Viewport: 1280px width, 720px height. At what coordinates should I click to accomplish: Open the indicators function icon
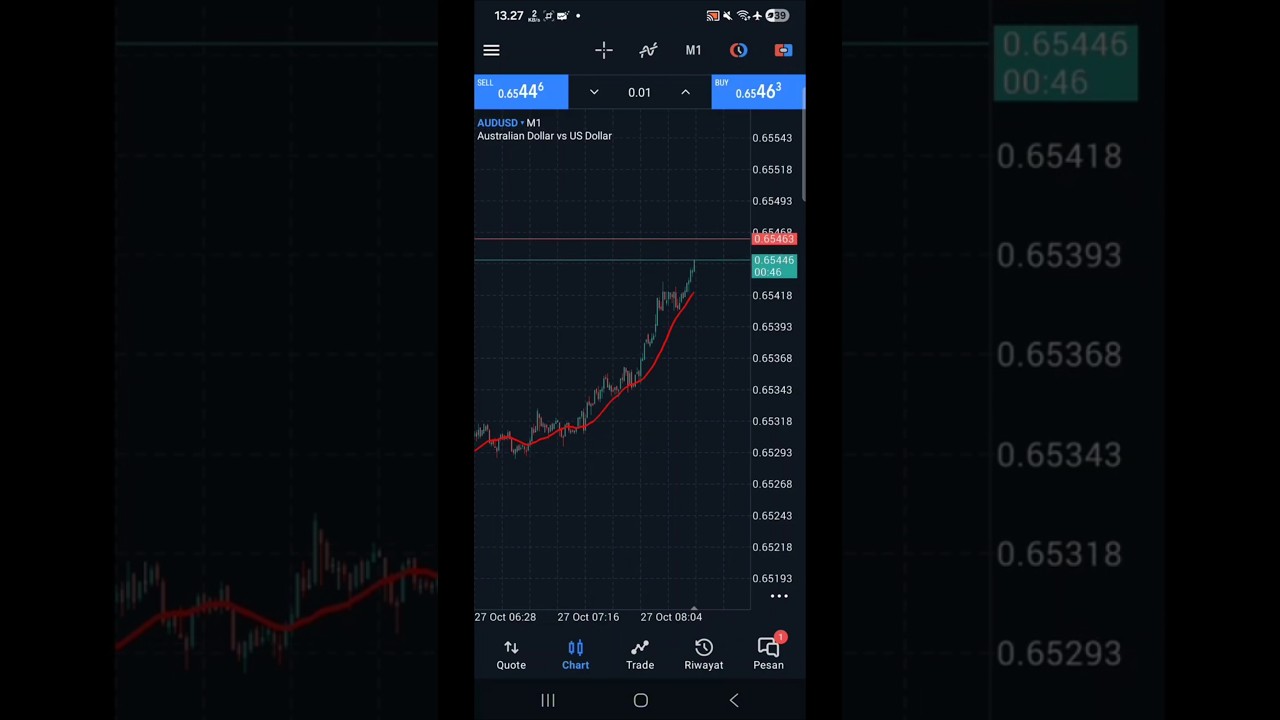649,50
